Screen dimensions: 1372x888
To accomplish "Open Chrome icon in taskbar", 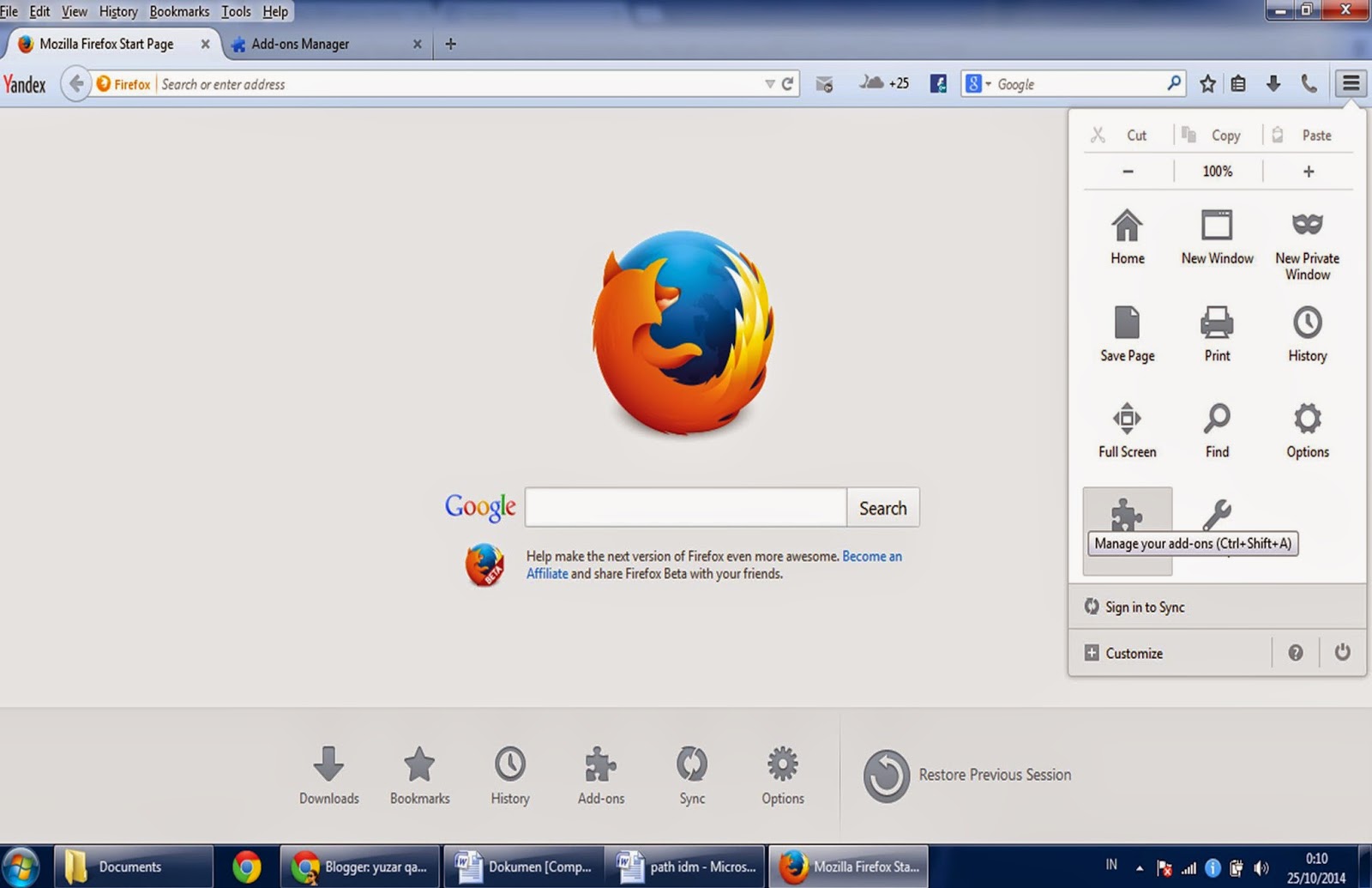I will (x=246, y=867).
